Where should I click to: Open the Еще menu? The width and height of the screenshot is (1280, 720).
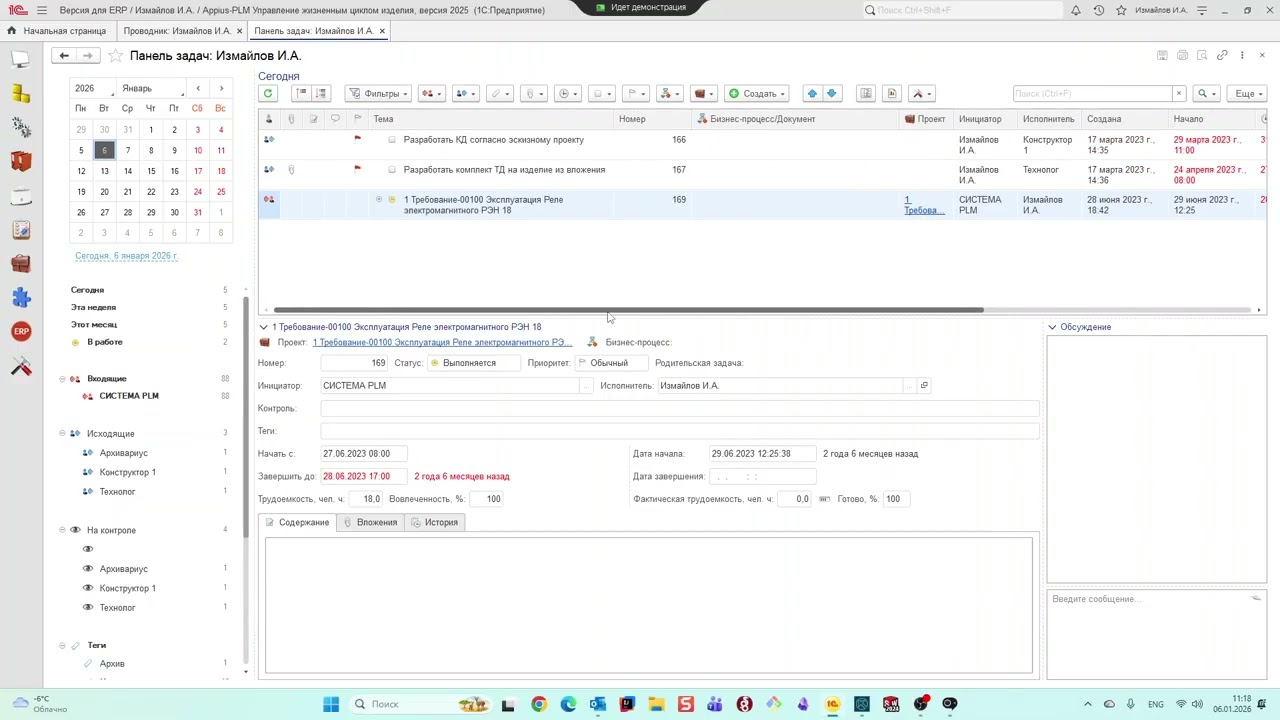[x=1248, y=93]
